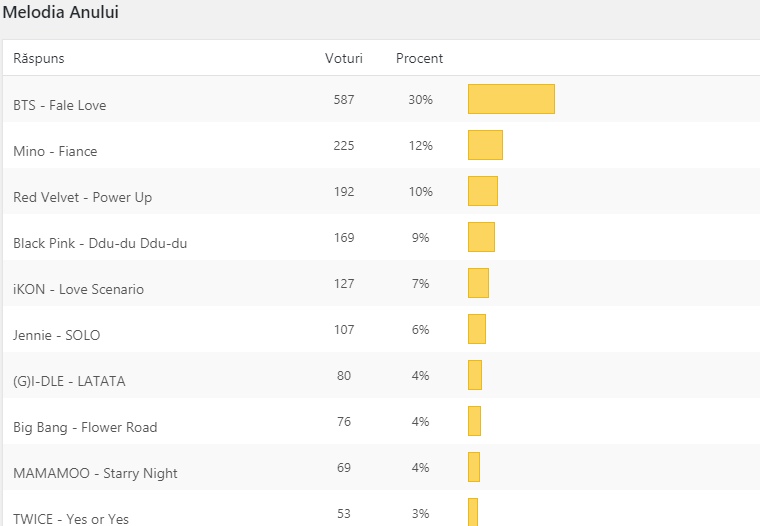Click the "(G)I-DLE - LATATA" entry
The image size is (760, 526).
point(69,381)
